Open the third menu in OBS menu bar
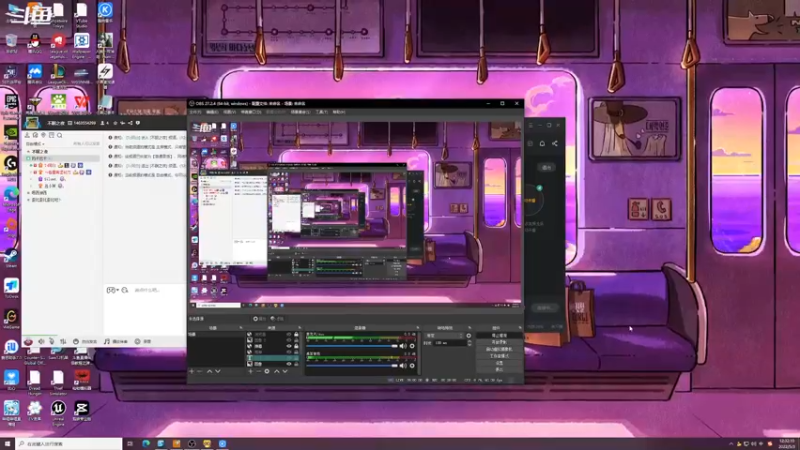 tap(230, 112)
